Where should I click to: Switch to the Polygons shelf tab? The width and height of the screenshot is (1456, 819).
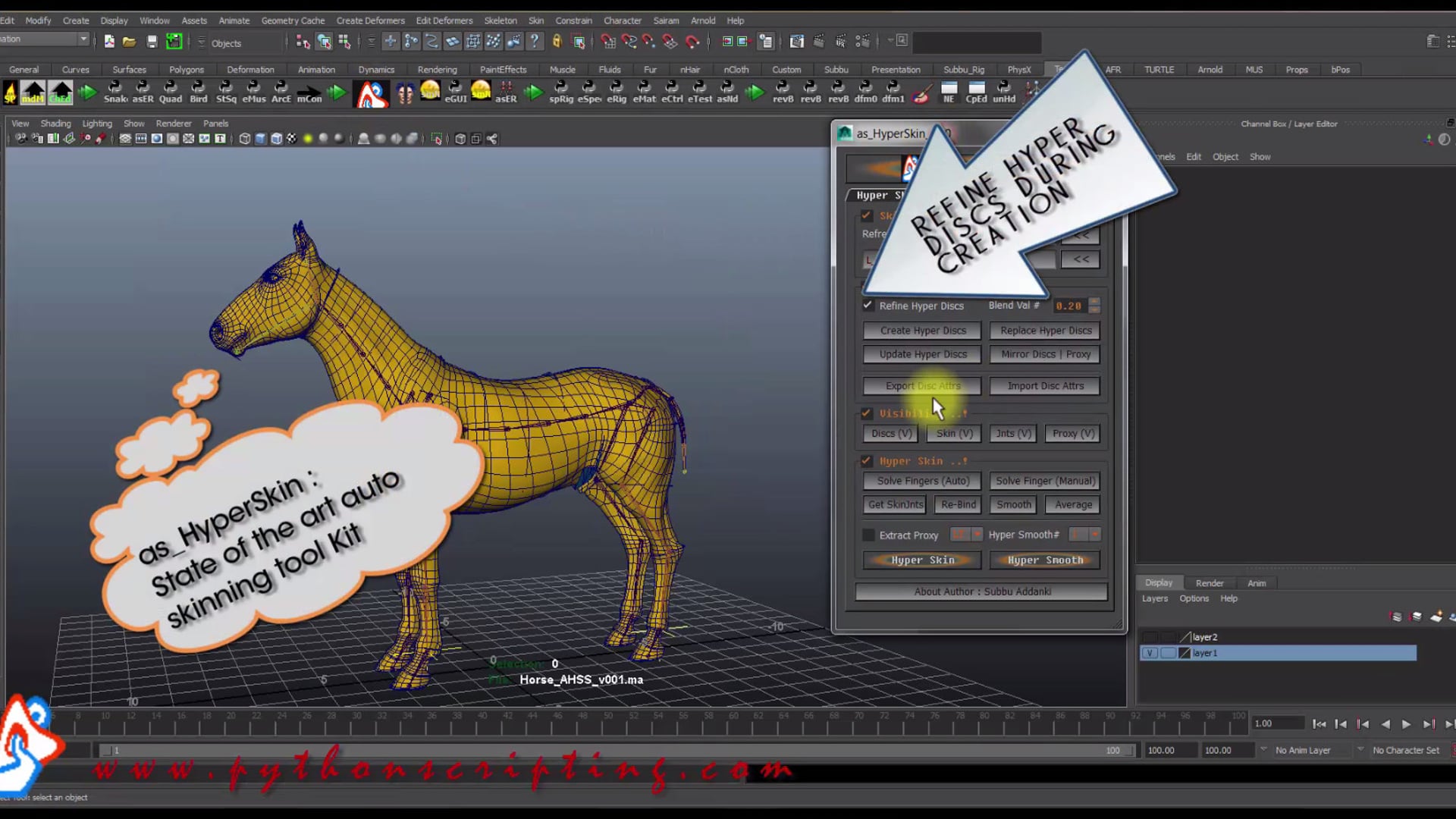[x=186, y=69]
